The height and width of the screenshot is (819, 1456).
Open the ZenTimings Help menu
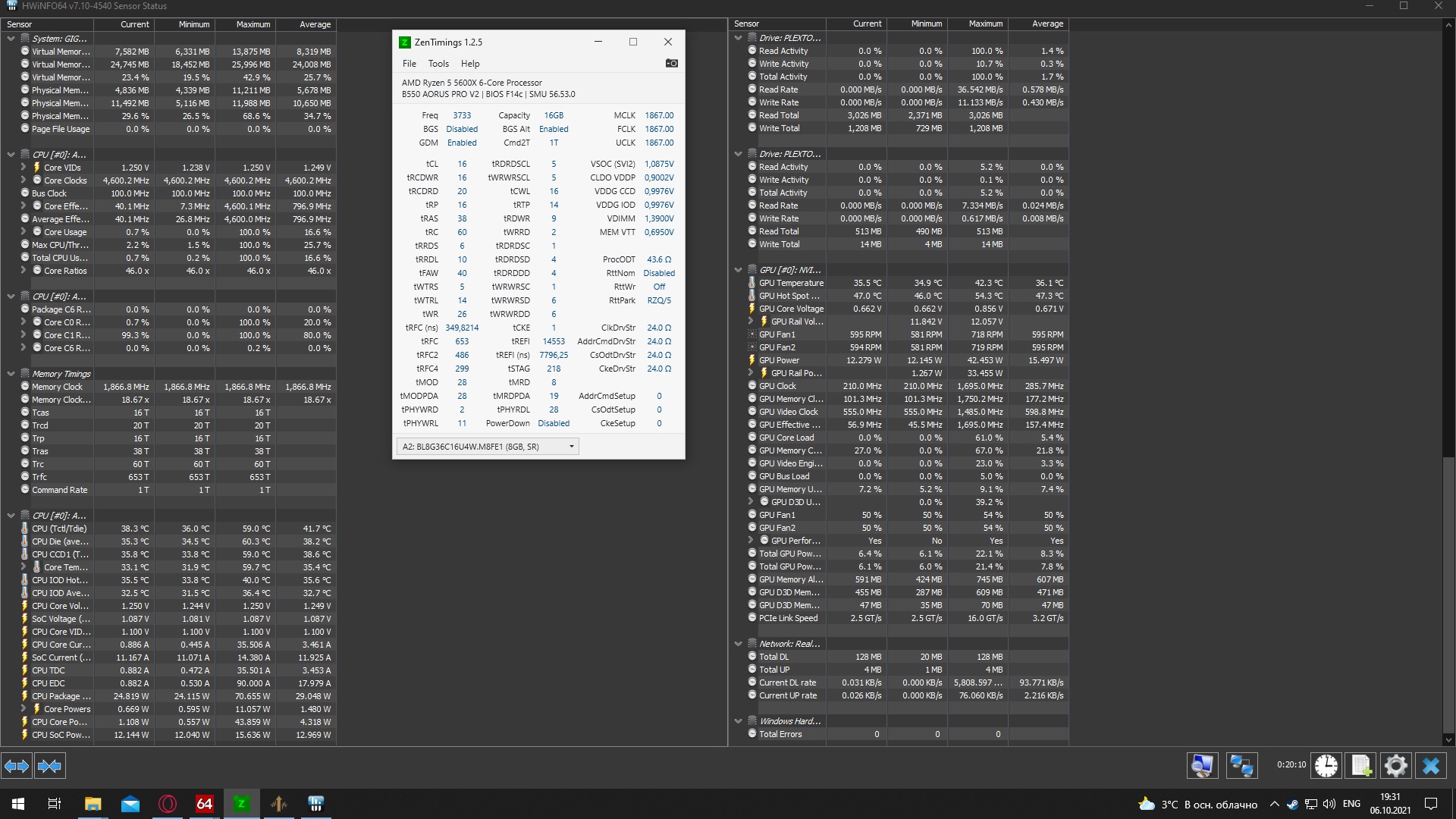[x=470, y=64]
